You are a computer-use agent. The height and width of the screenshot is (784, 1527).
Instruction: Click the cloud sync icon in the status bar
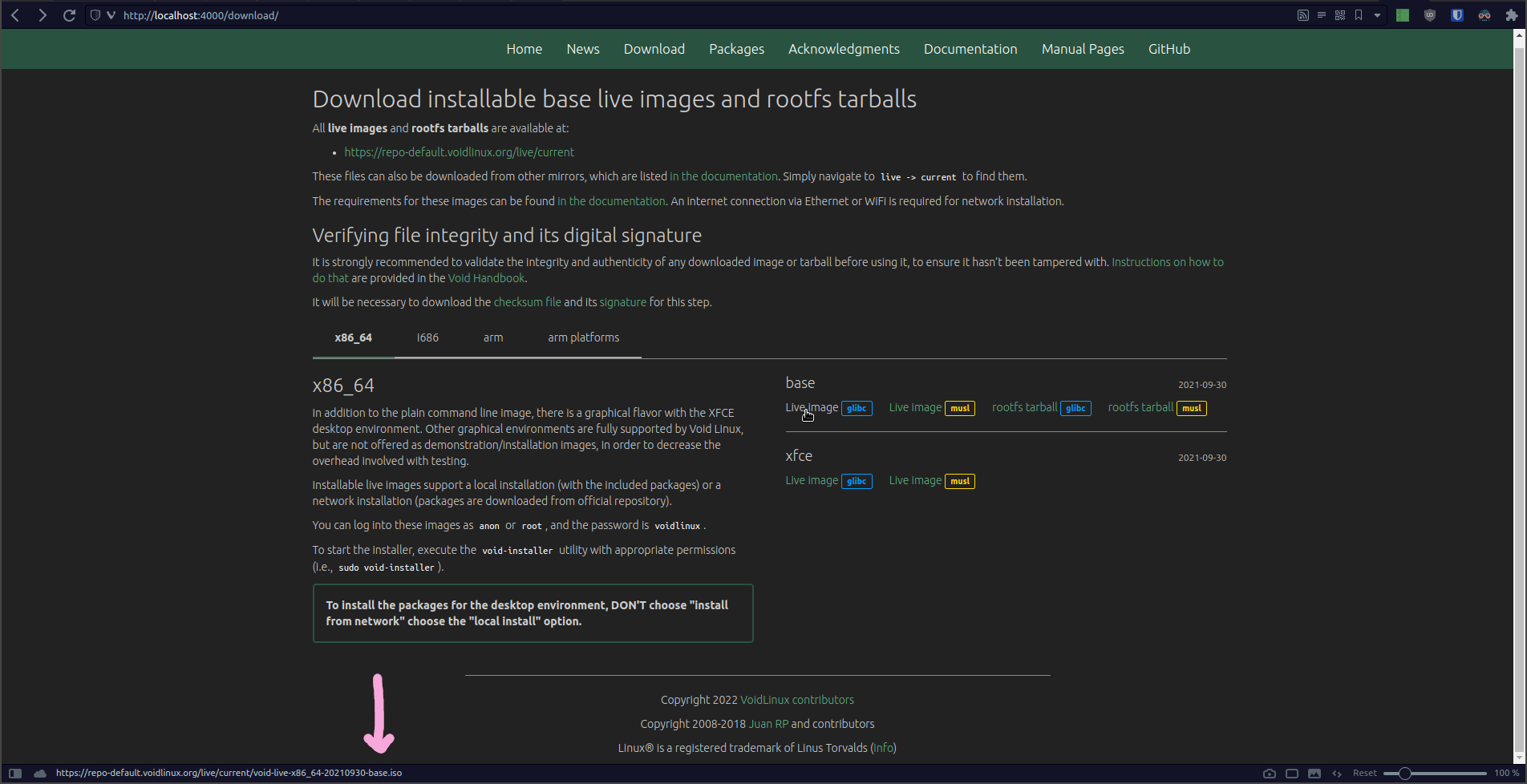point(39,774)
